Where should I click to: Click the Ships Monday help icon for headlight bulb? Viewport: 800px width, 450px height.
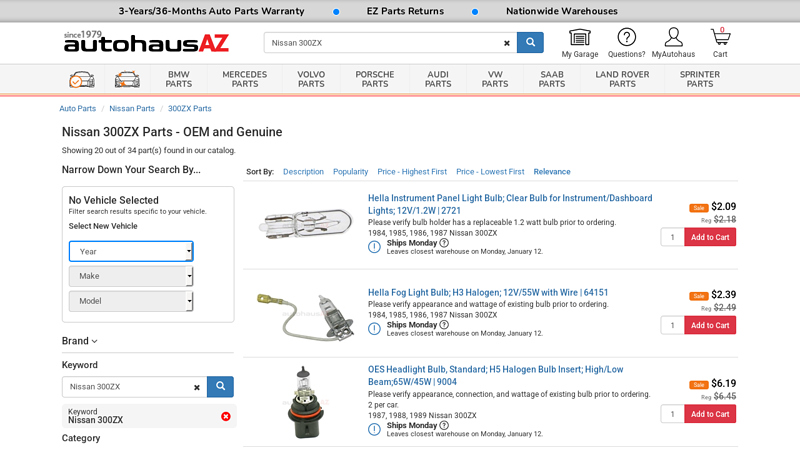point(444,426)
